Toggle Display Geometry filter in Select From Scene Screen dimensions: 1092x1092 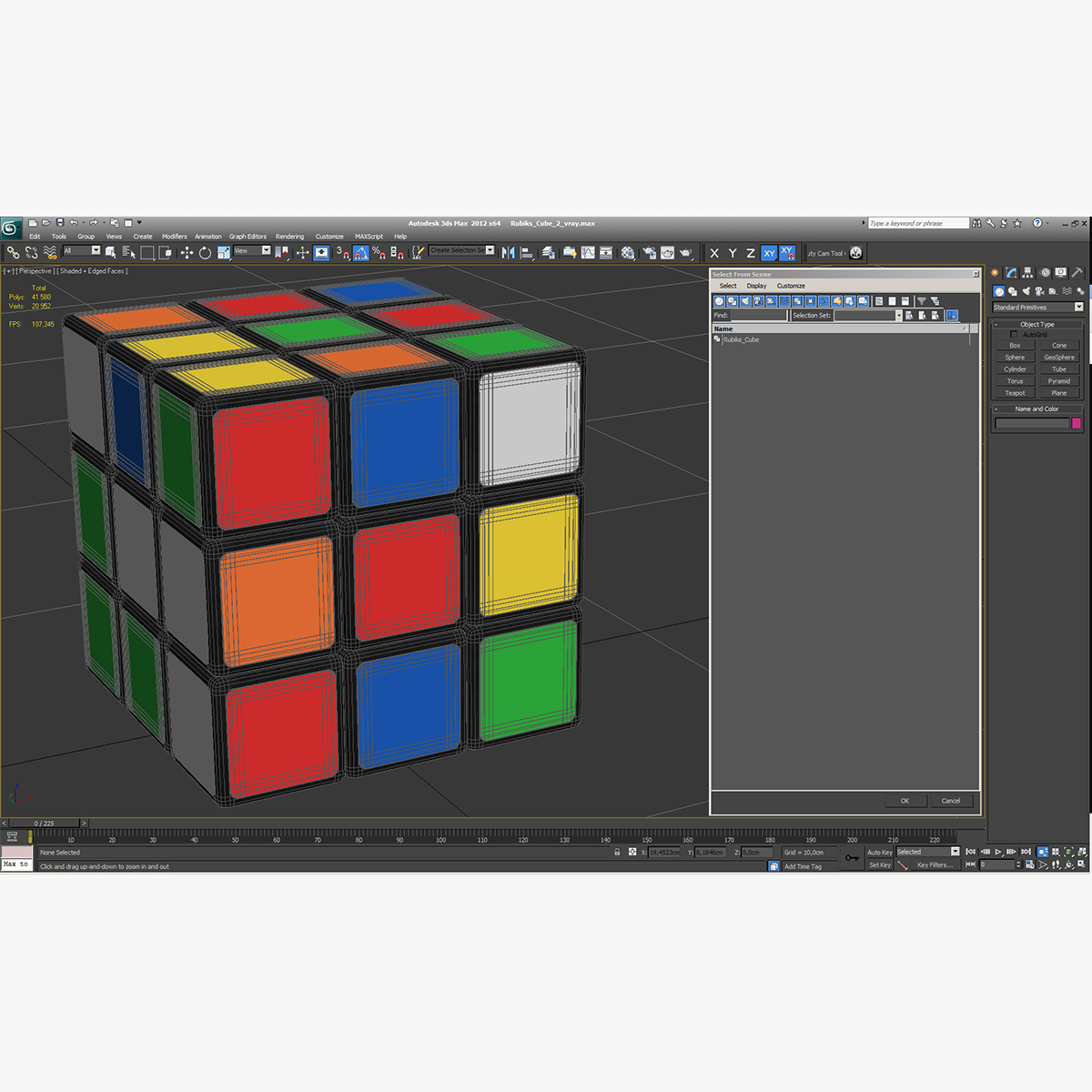(x=719, y=301)
